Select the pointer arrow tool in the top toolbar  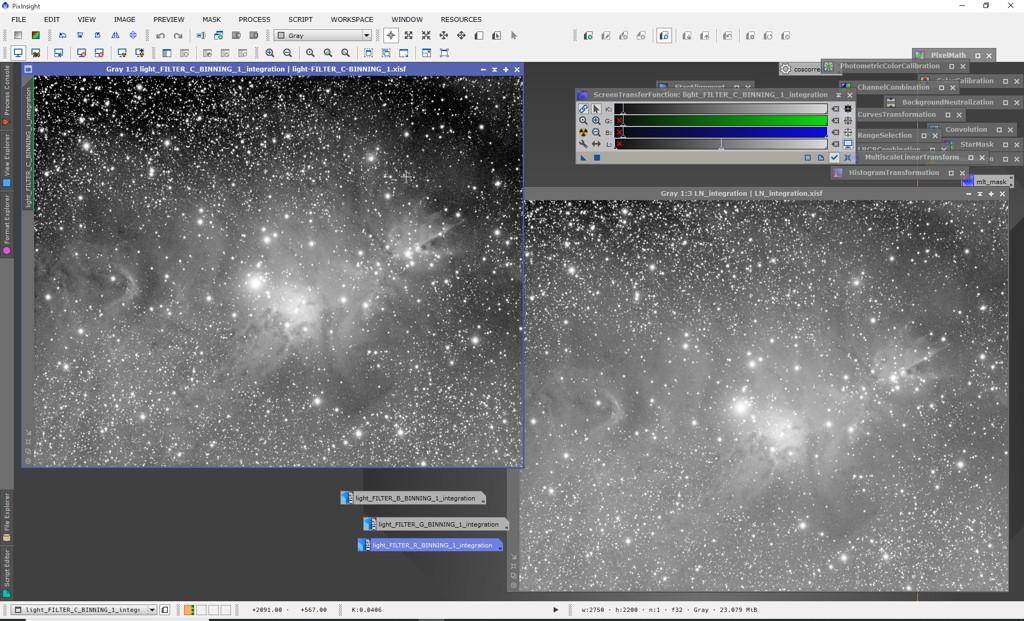pos(514,36)
